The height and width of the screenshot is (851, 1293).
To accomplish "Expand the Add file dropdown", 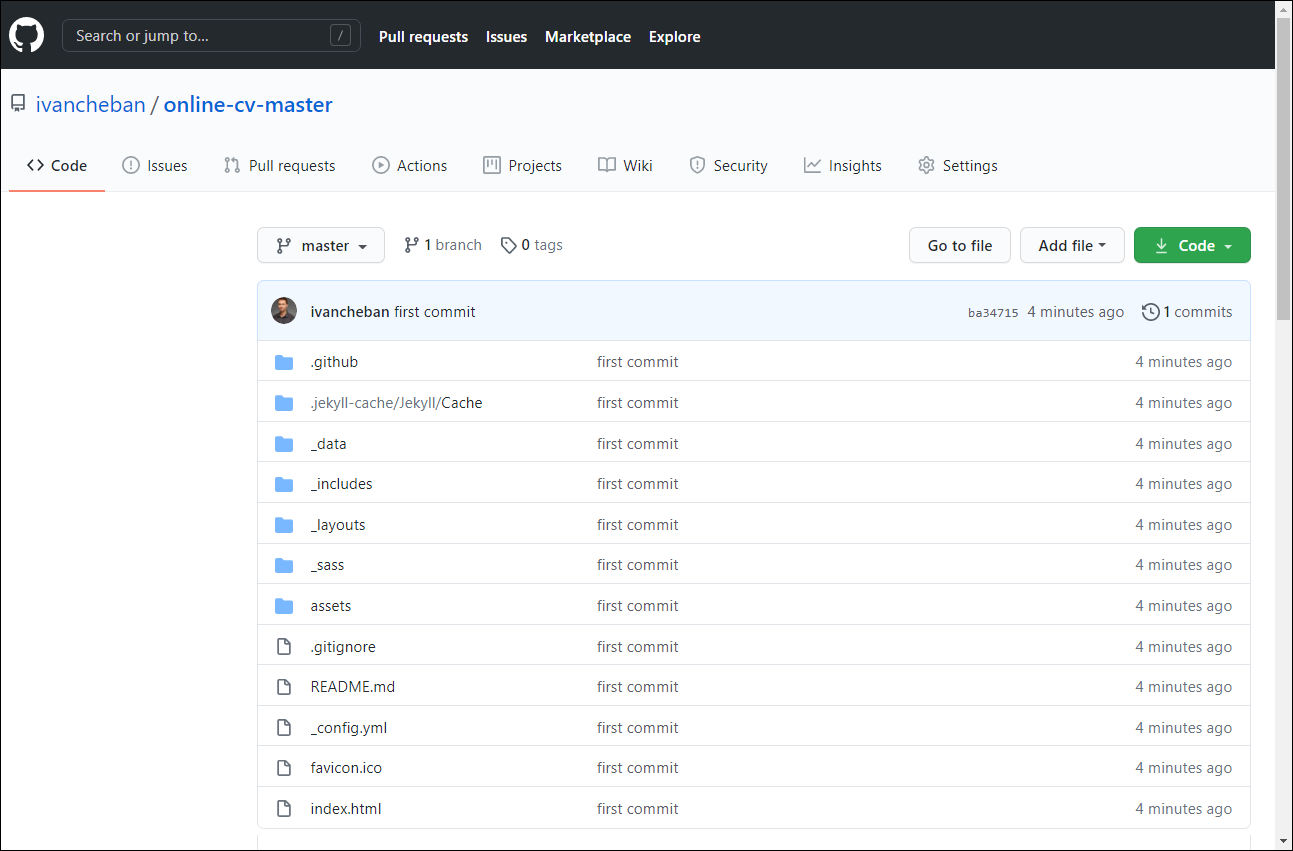I will tap(1072, 245).
